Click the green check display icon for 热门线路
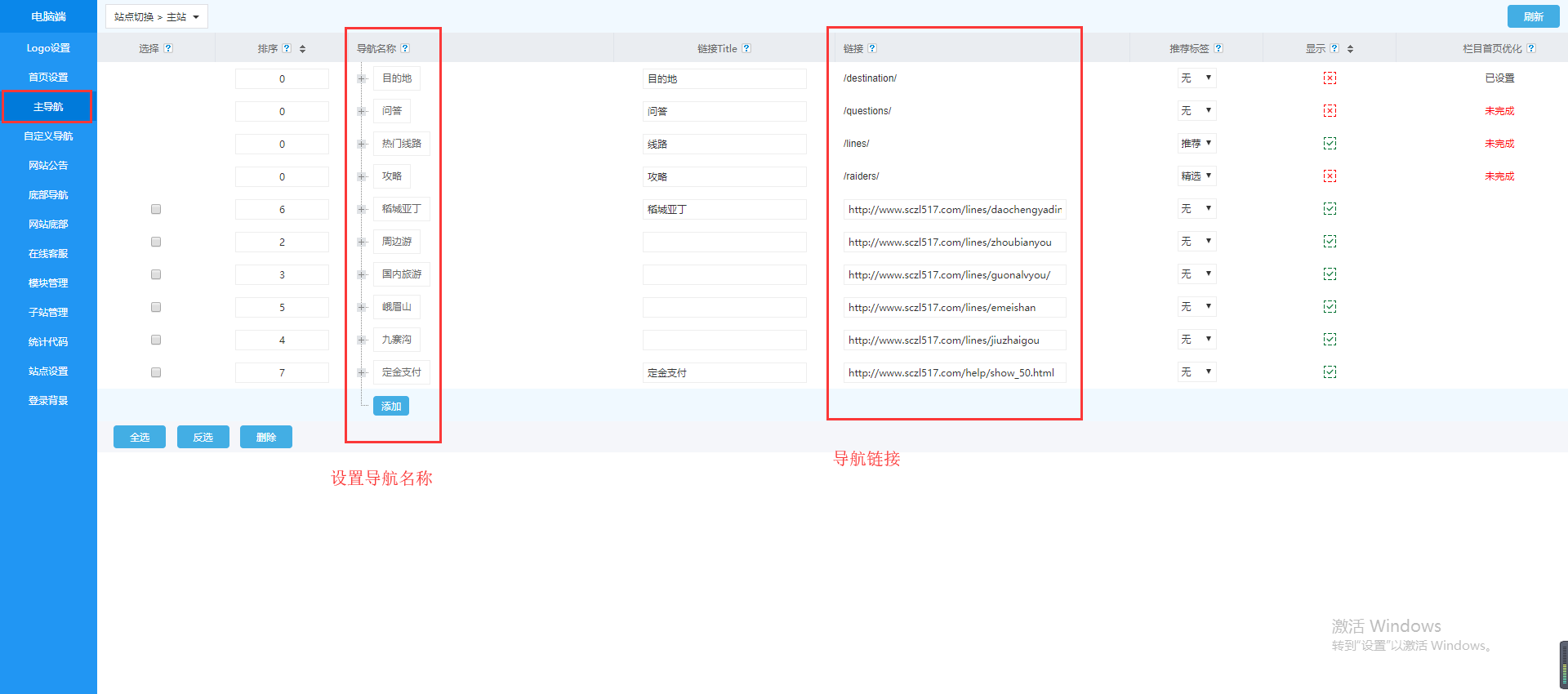The image size is (1568, 694). click(1330, 144)
